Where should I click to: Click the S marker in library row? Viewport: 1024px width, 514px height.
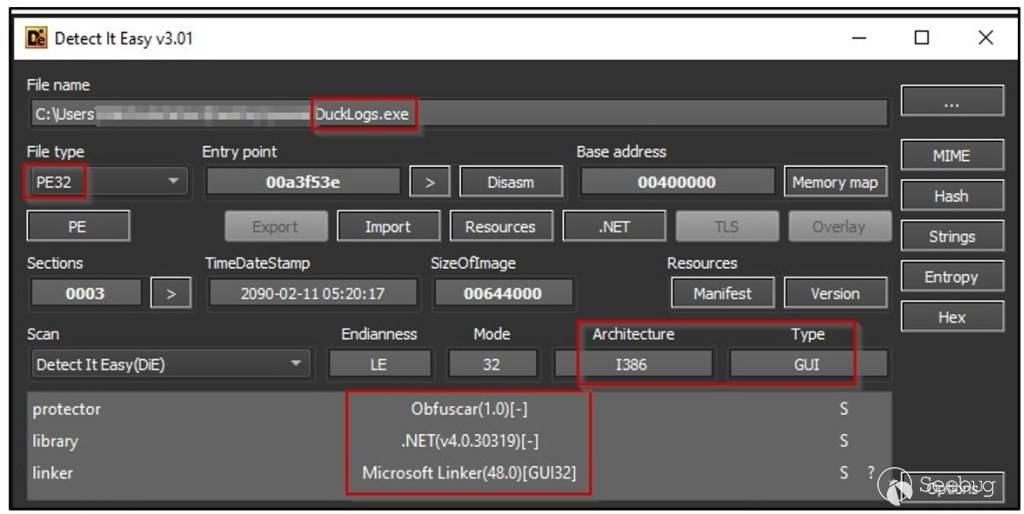point(844,441)
